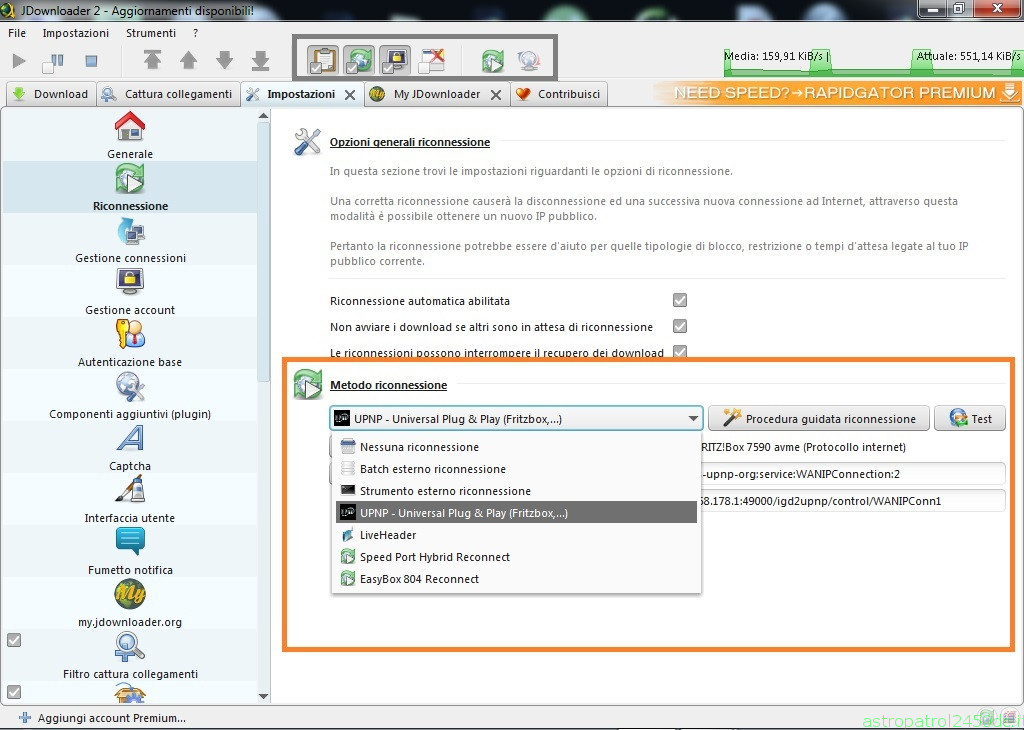Close the My JDownloader tab
1024x730 pixels.
pos(496,95)
